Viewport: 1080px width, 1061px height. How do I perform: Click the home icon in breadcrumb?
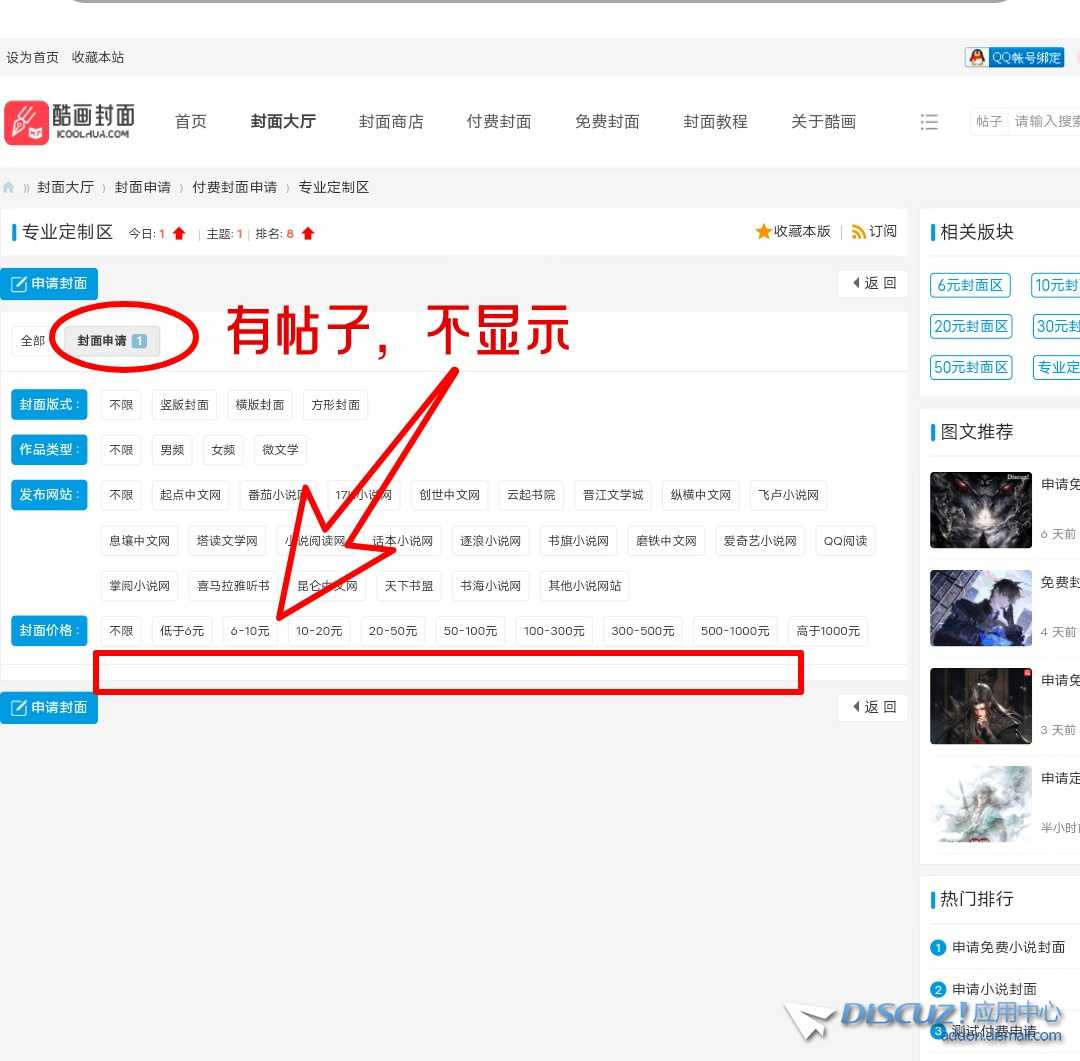(9, 188)
